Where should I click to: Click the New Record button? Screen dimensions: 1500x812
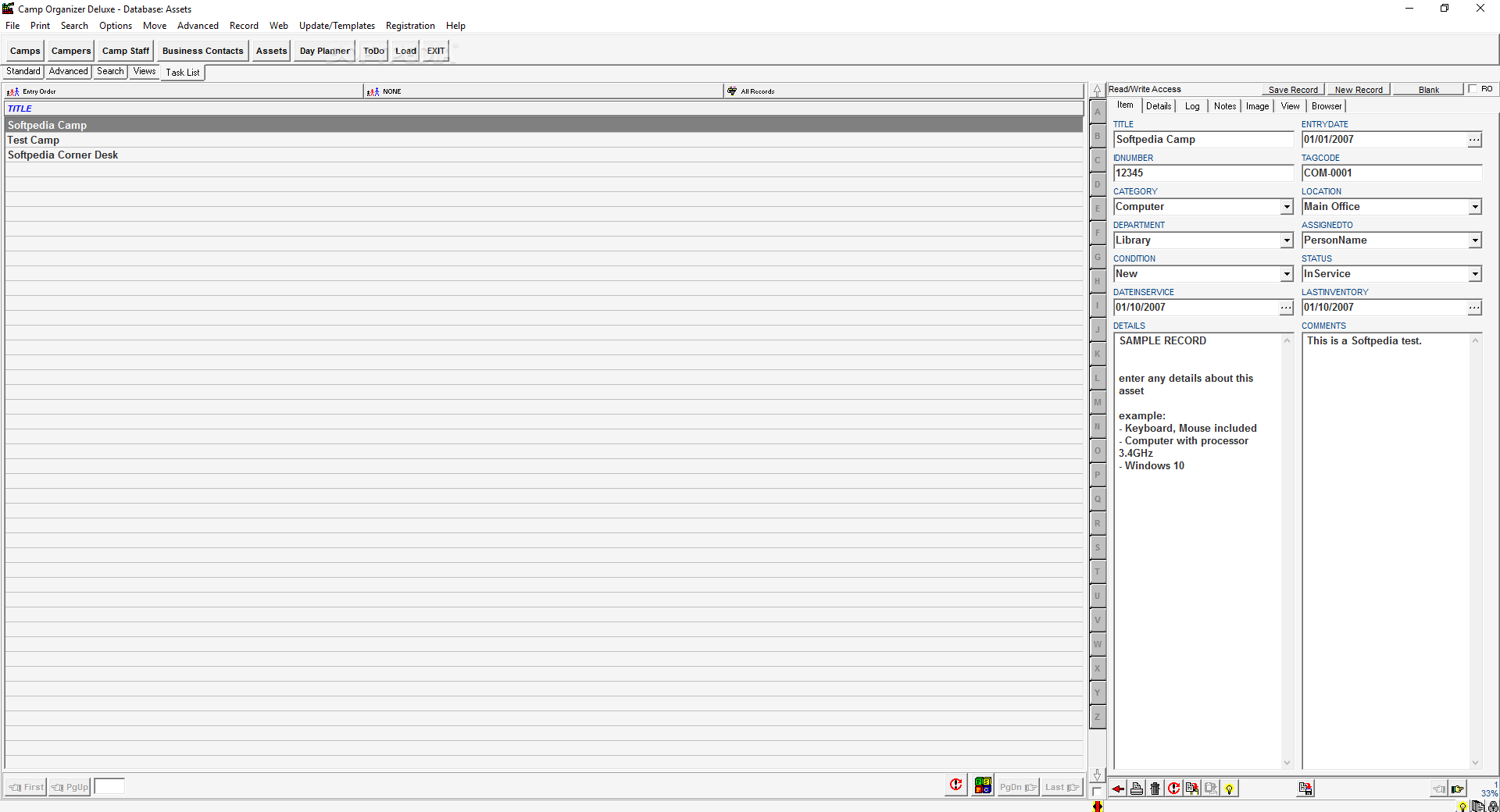1359,90
